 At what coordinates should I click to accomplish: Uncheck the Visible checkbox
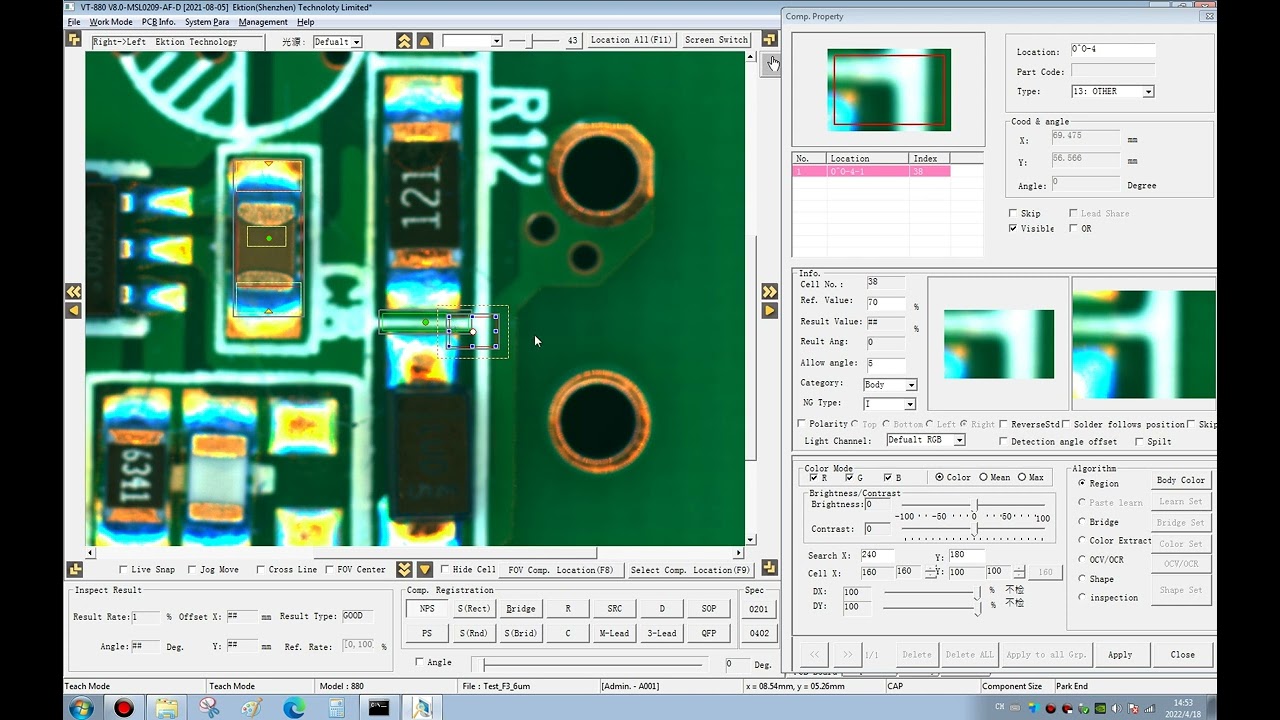point(1013,229)
